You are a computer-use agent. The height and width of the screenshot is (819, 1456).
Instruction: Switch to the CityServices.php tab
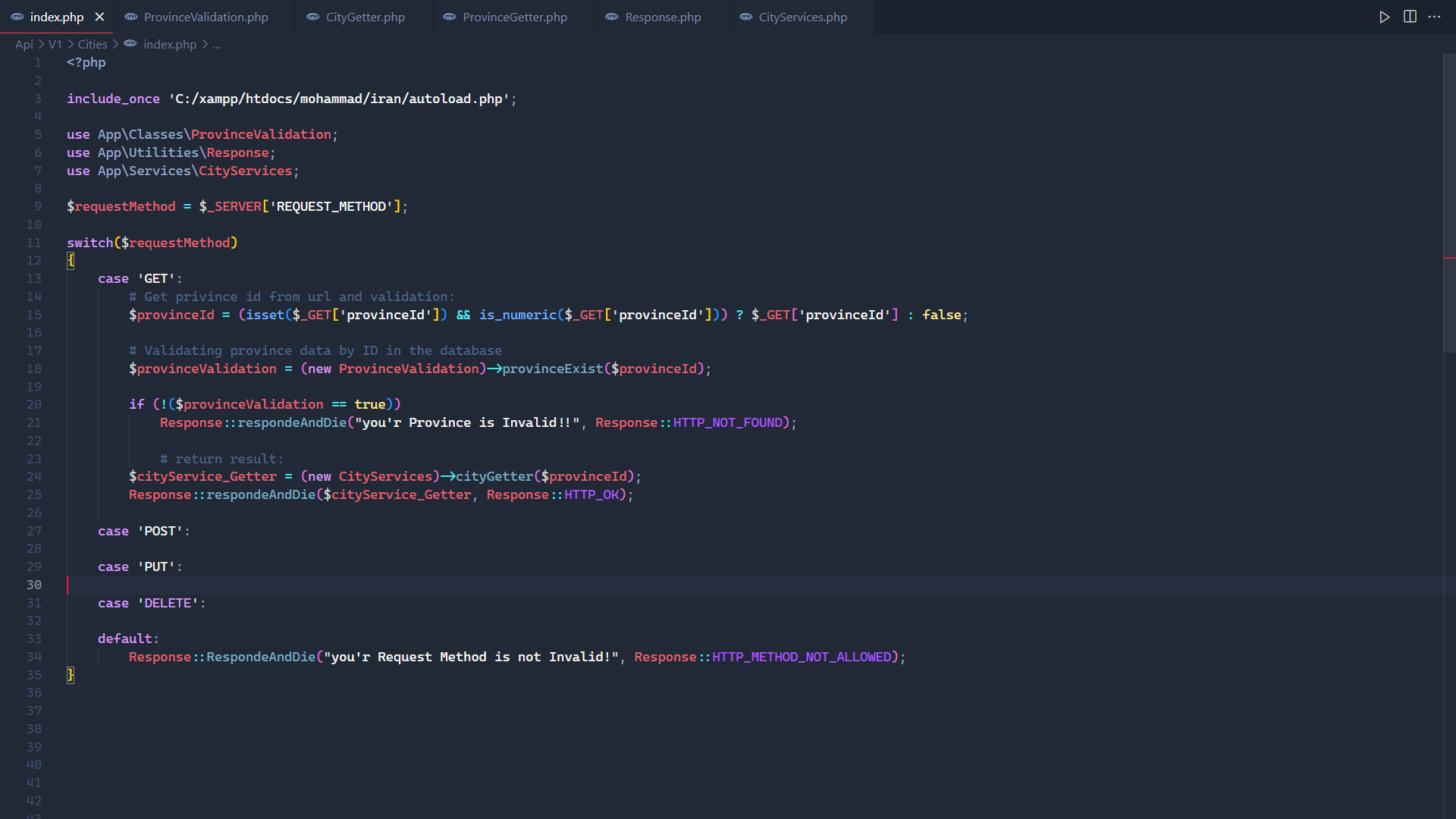[801, 17]
